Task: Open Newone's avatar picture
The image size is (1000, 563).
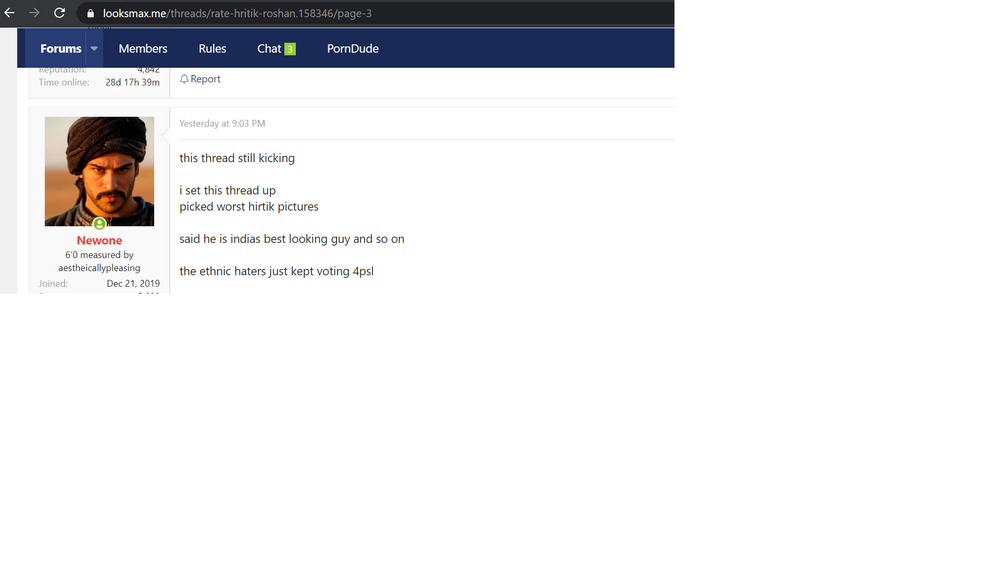Action: [99, 171]
